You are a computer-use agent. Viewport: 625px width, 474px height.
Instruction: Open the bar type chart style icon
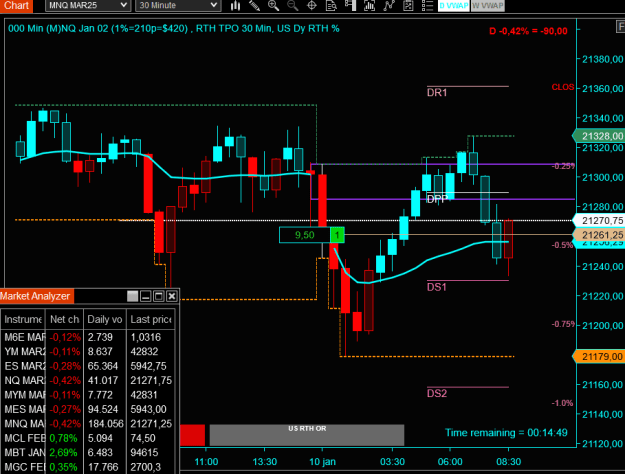pos(236,6)
